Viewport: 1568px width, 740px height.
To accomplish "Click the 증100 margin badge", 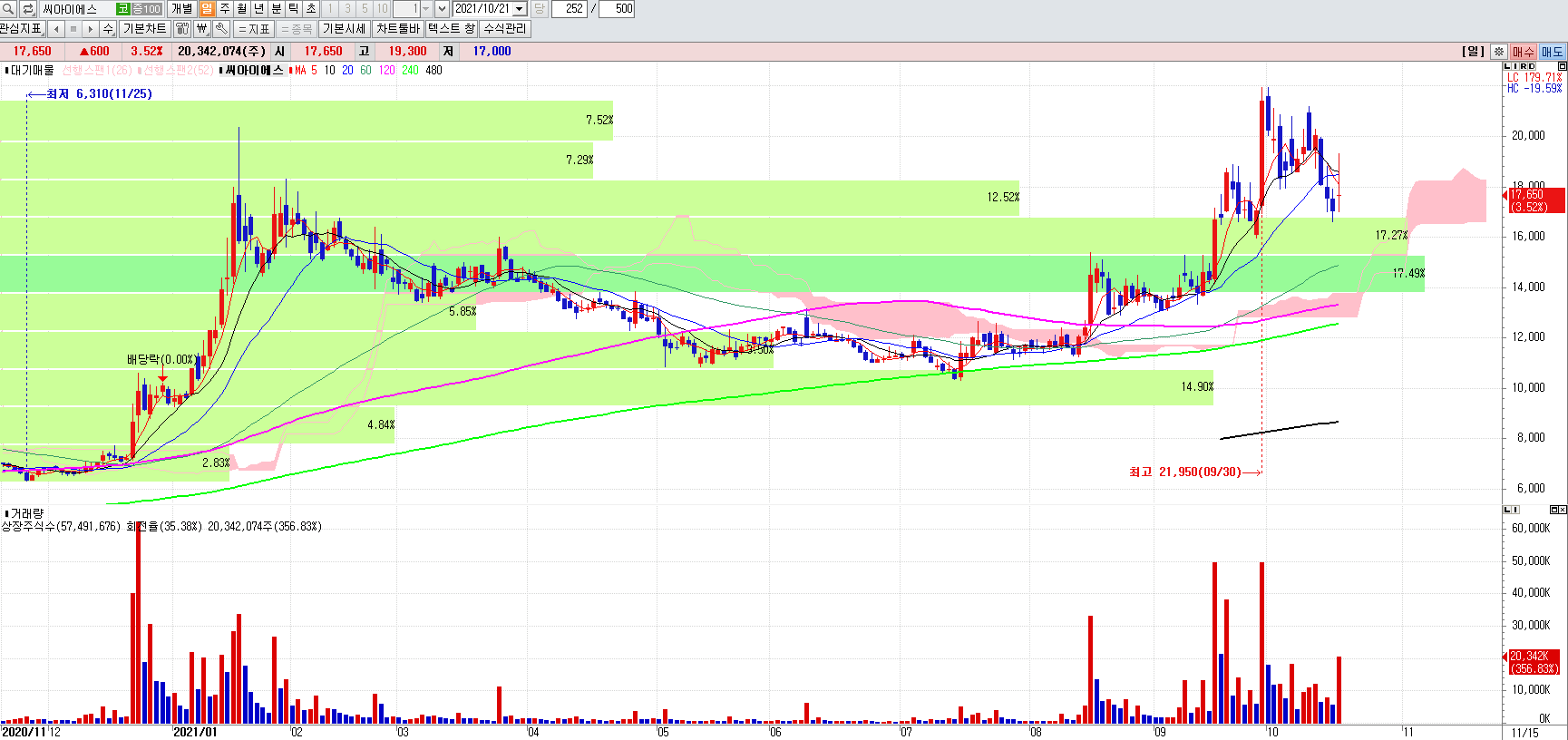I will (147, 9).
